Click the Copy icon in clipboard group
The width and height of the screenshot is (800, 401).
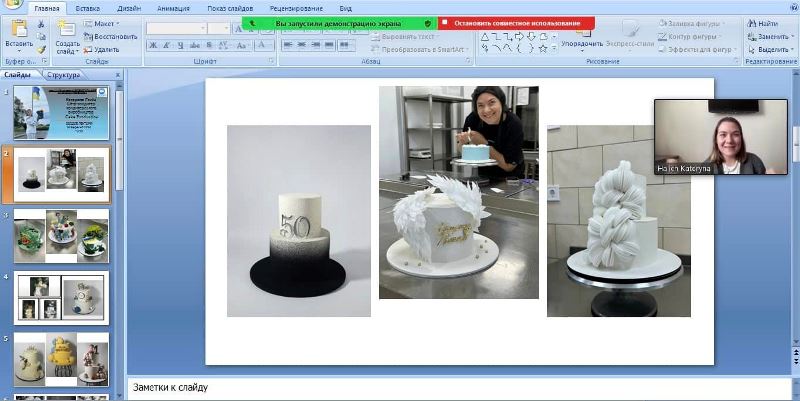coord(41,37)
